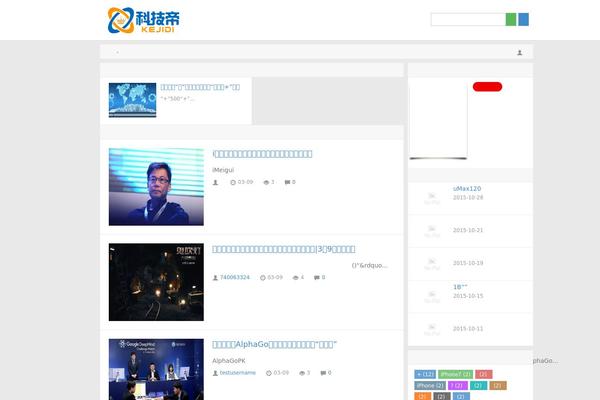Click comment icon in AlphaGo article row
This screenshot has width=600, height=400.
click(323, 373)
